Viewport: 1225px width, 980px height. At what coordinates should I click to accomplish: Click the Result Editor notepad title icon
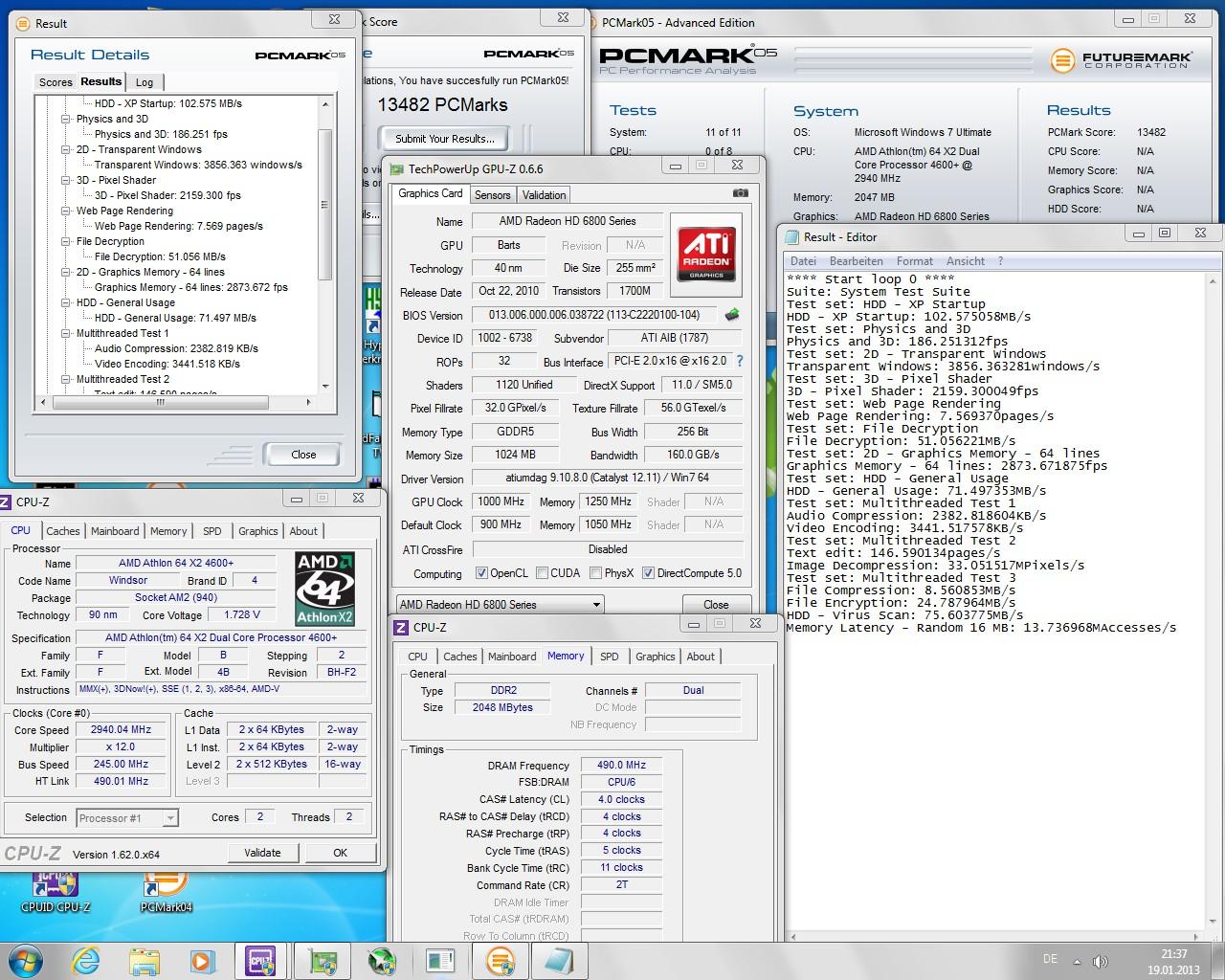point(791,236)
